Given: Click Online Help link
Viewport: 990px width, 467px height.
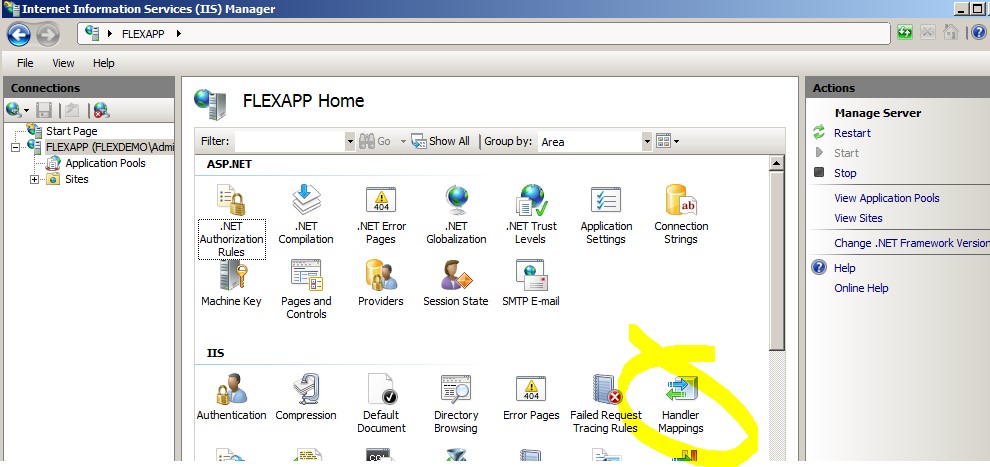Looking at the screenshot, I should [x=861, y=288].
